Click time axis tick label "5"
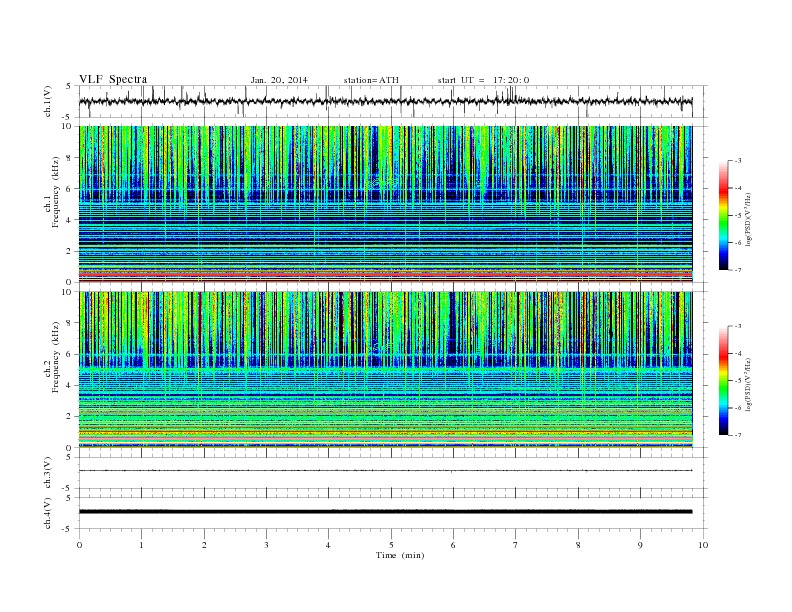The width and height of the screenshot is (792, 612). click(391, 545)
